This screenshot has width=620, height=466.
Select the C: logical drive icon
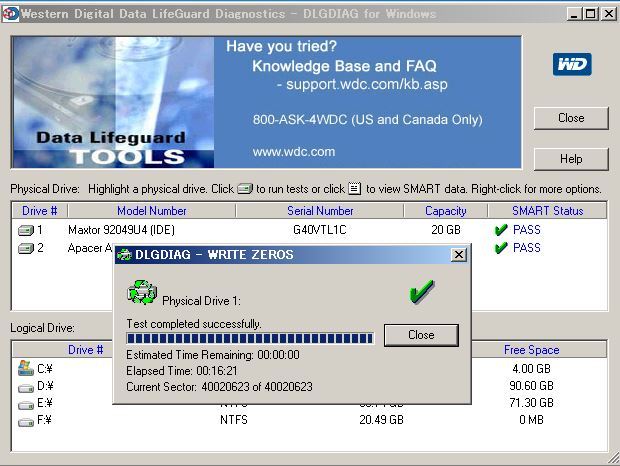pos(26,368)
